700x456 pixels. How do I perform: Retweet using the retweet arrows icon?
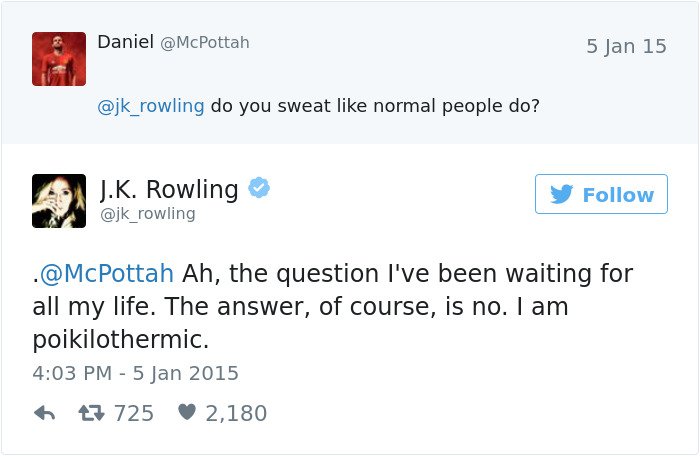coord(92,413)
